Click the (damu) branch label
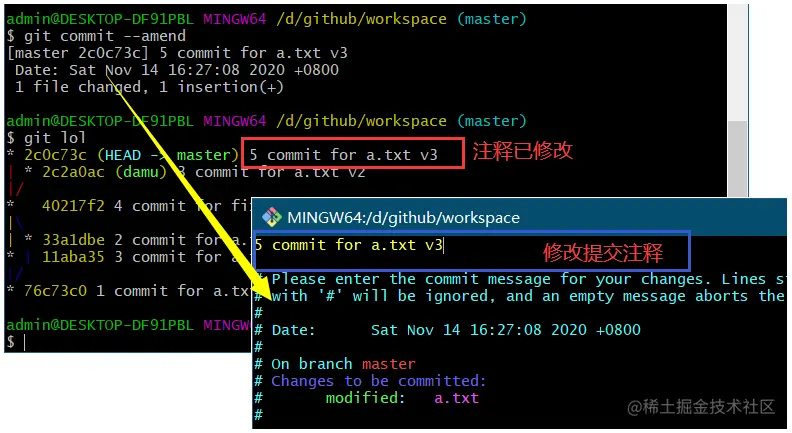The width and height of the screenshot is (792, 433). tap(141, 172)
